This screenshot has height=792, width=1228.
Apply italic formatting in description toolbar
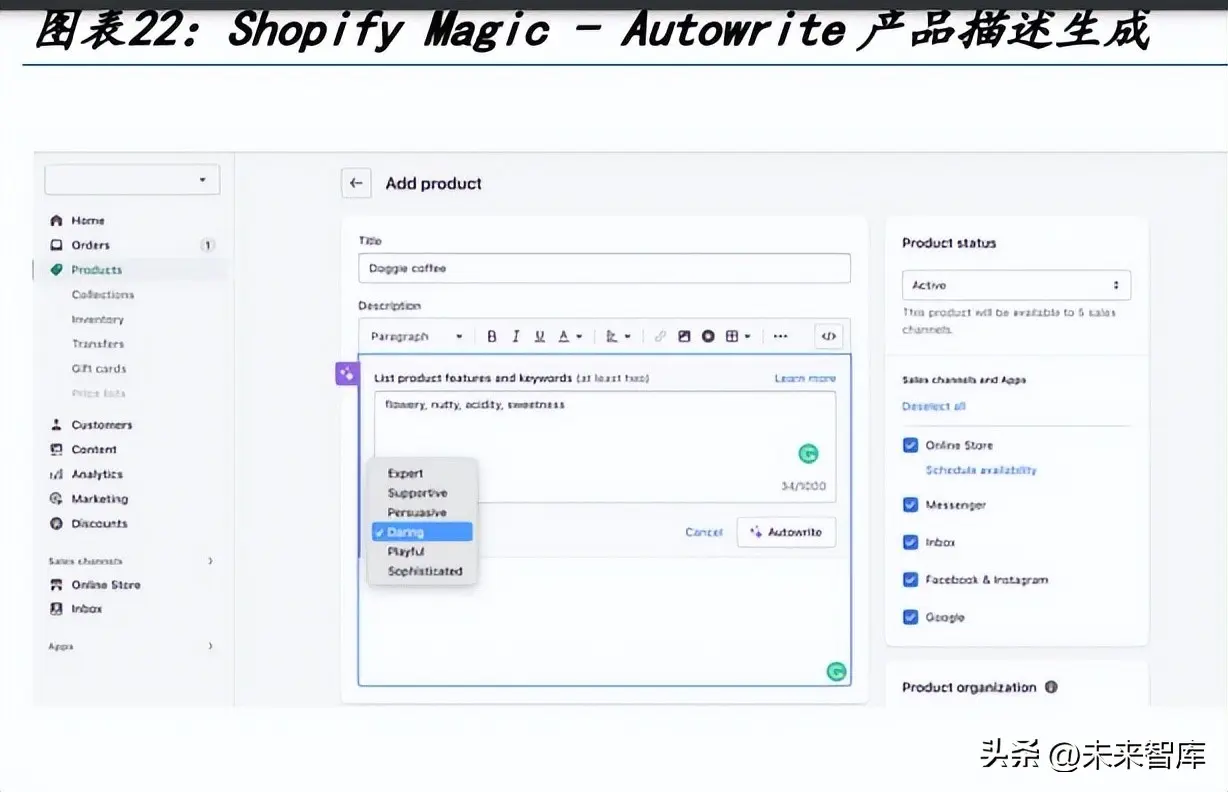coord(516,337)
